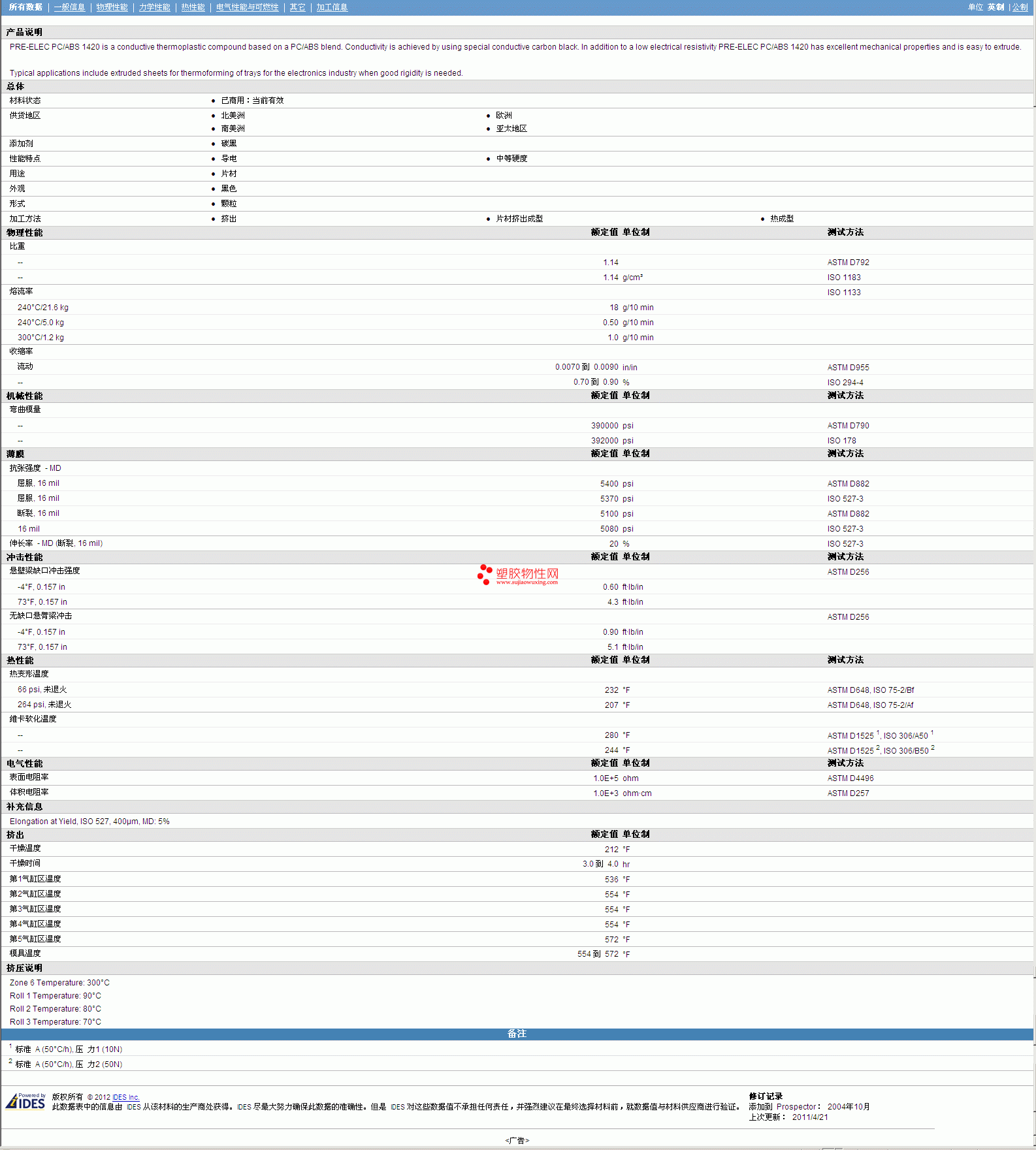Click the 伸长率 MD elongation row

(x=517, y=543)
